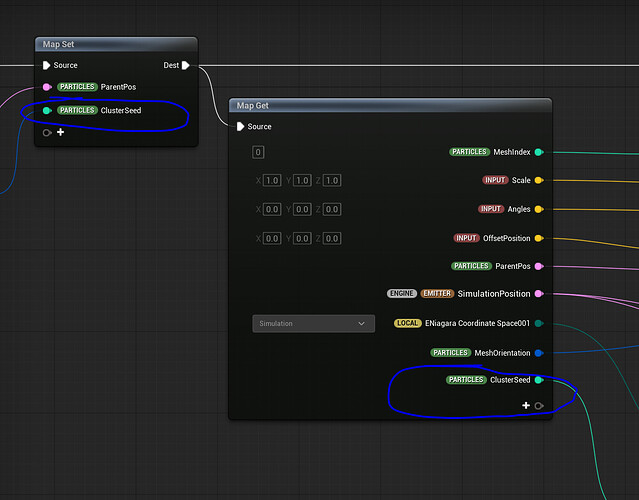639x500 pixels.
Task: Add a new output pin on Map Get
Action: click(526, 405)
